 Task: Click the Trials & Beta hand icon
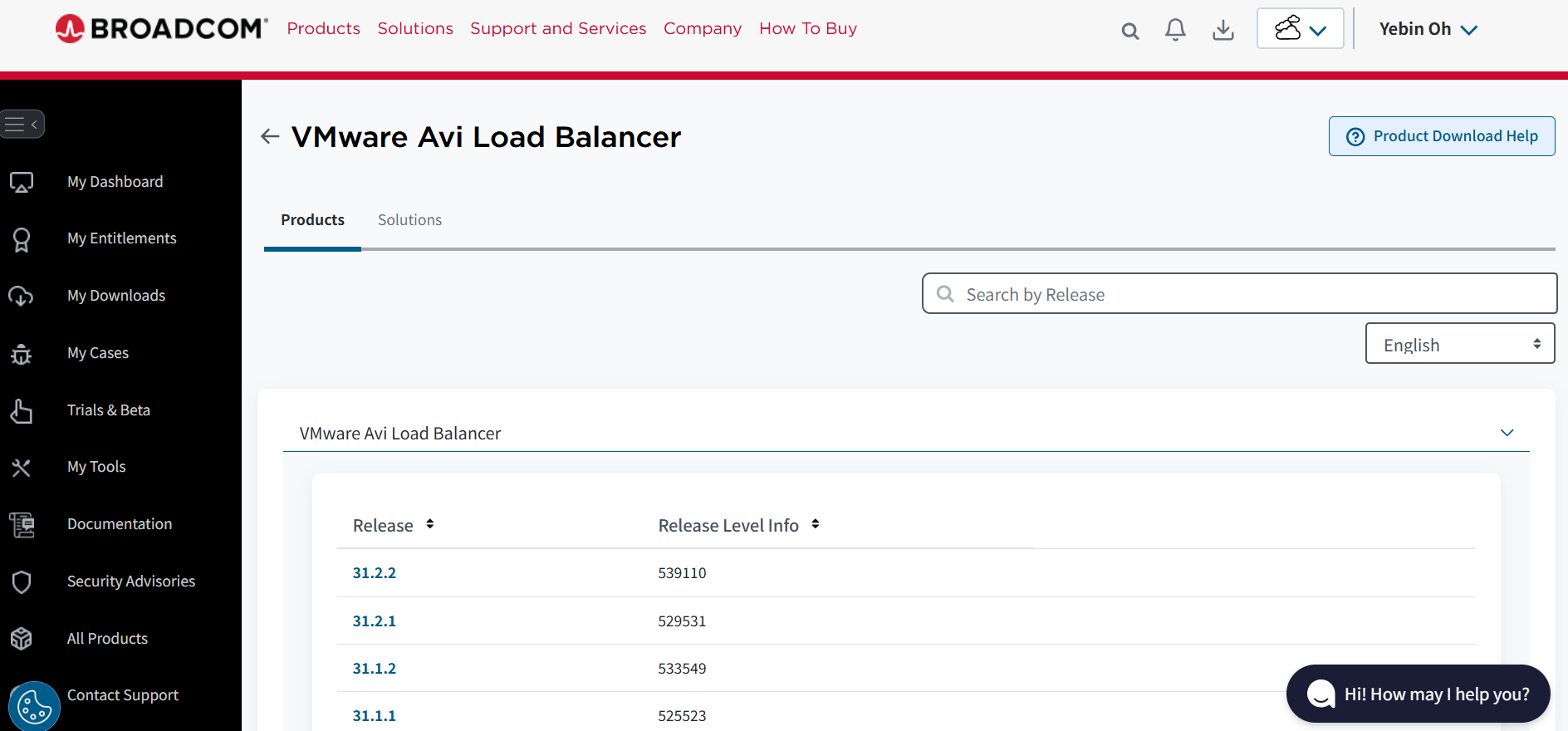pyautogui.click(x=22, y=410)
